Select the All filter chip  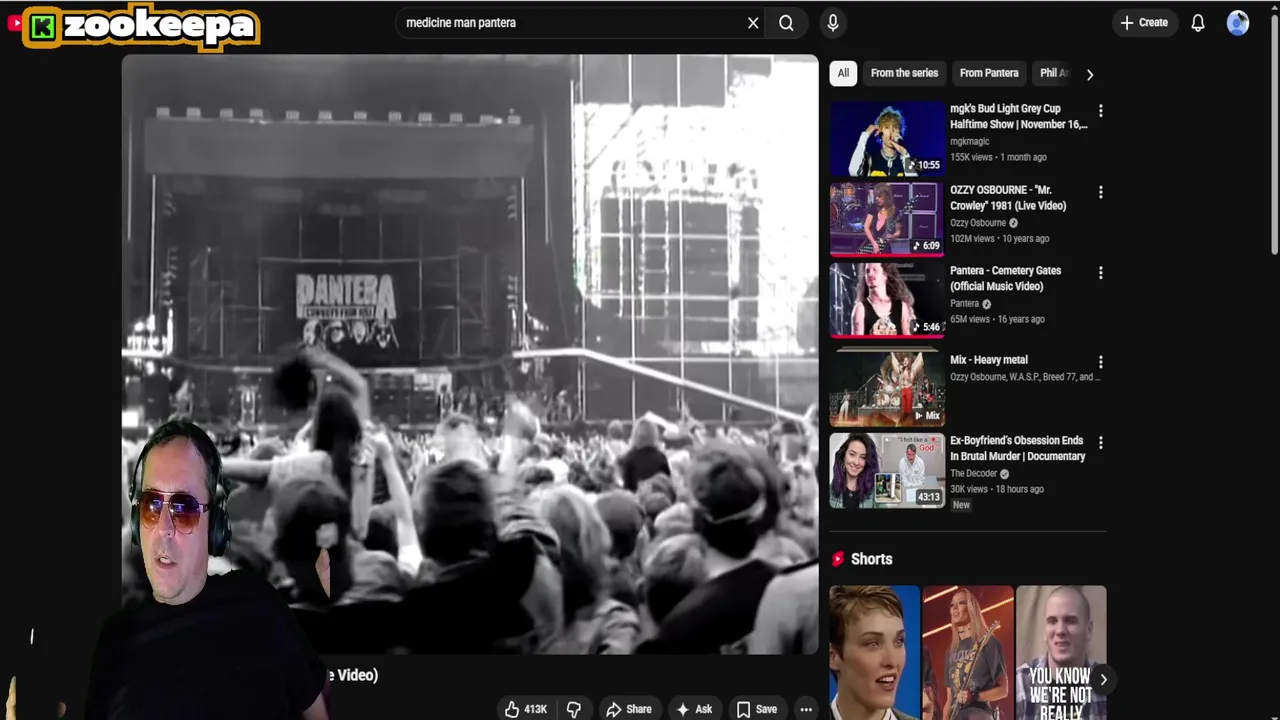pyautogui.click(x=843, y=73)
